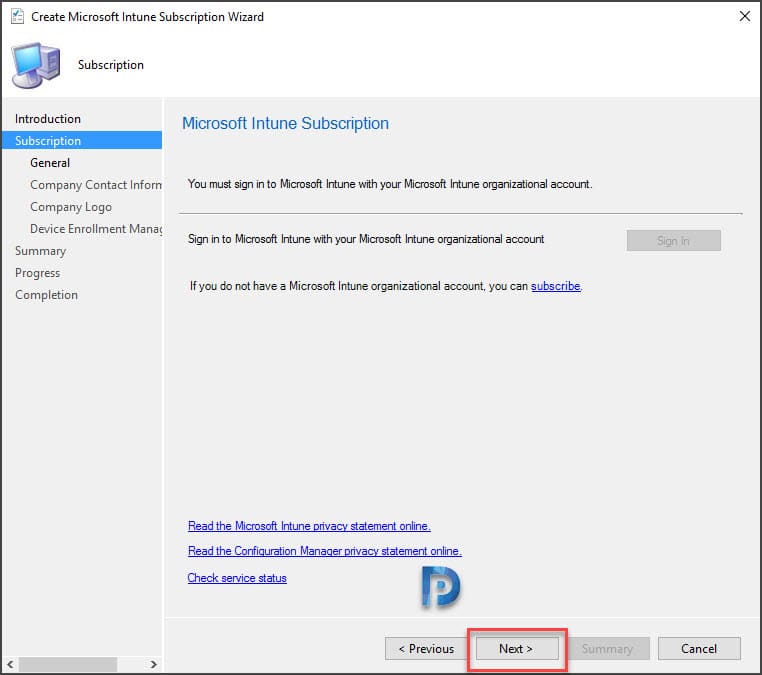Click the computer Subscription header icon

36,66
